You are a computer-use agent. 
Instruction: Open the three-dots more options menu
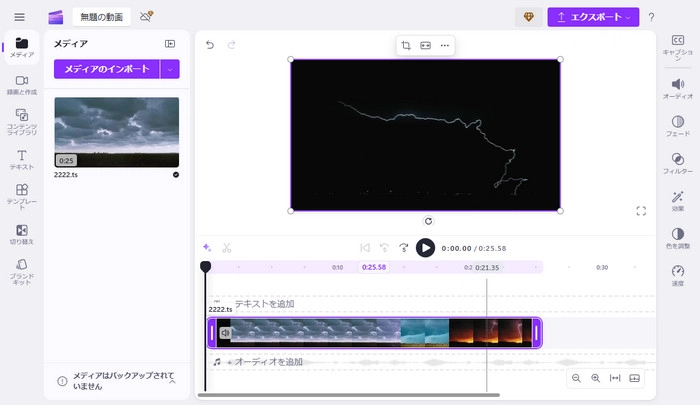point(445,45)
